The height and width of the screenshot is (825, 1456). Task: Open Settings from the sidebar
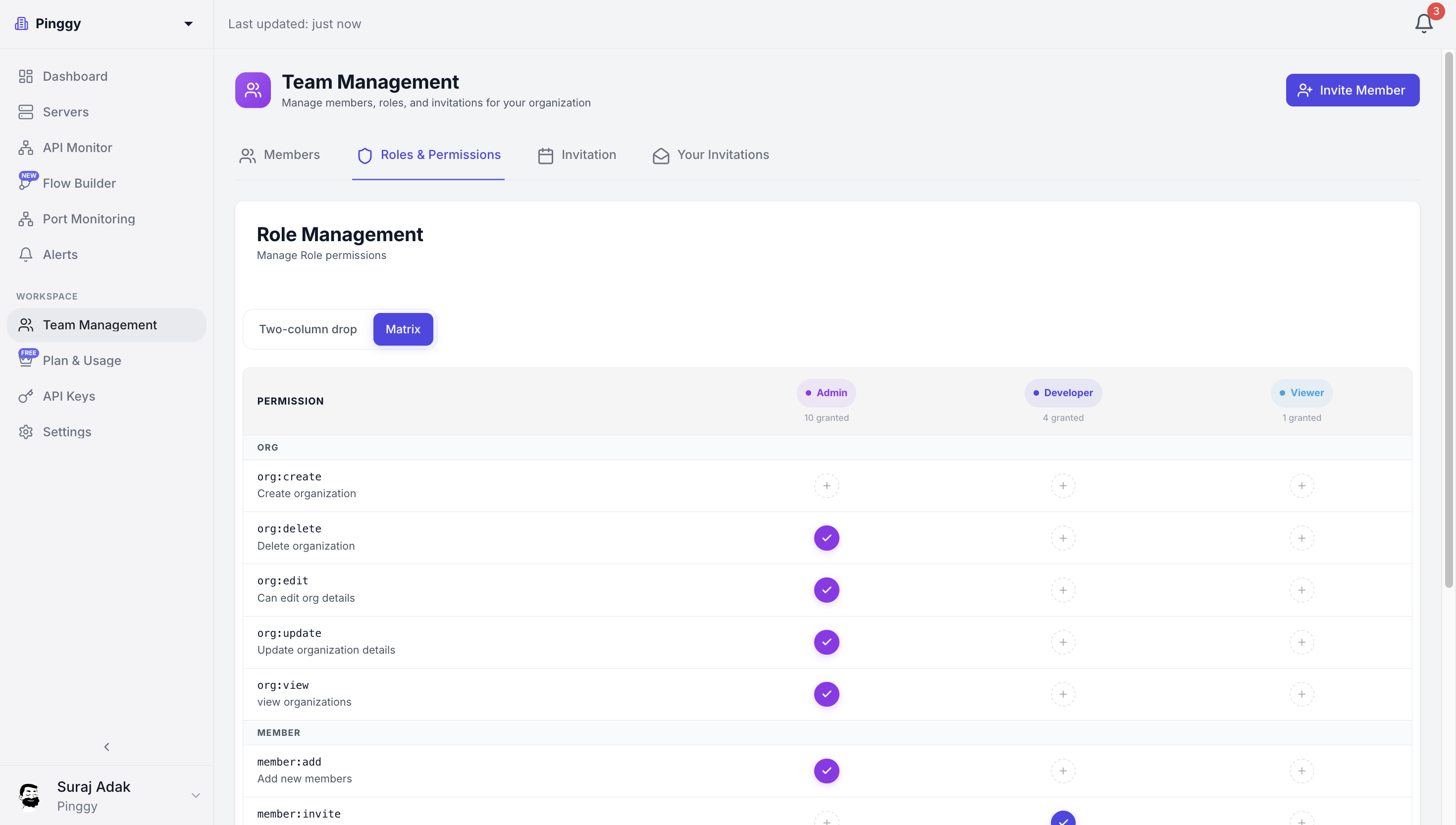(x=106, y=432)
